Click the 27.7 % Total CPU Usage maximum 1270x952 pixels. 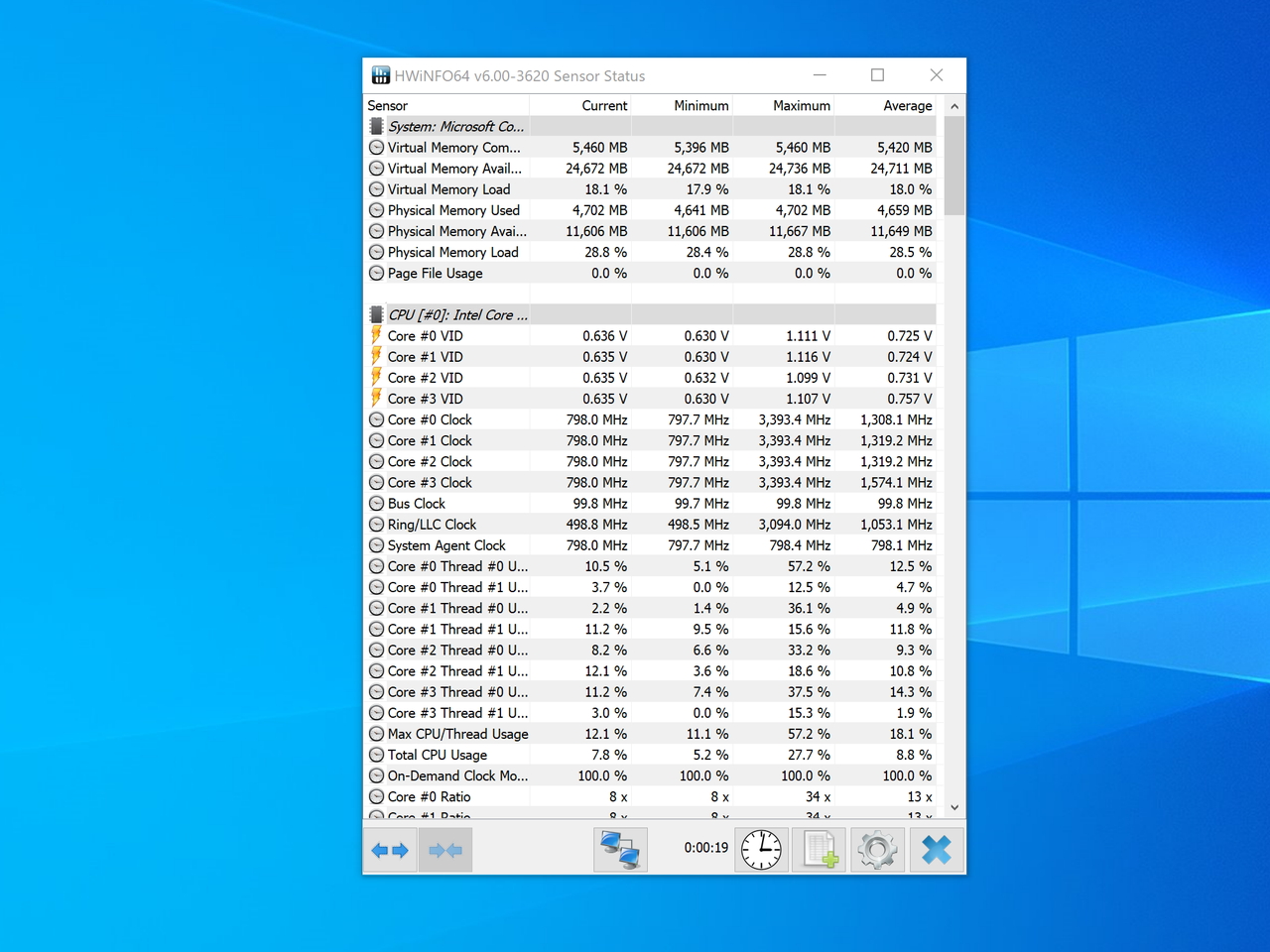coord(809,755)
